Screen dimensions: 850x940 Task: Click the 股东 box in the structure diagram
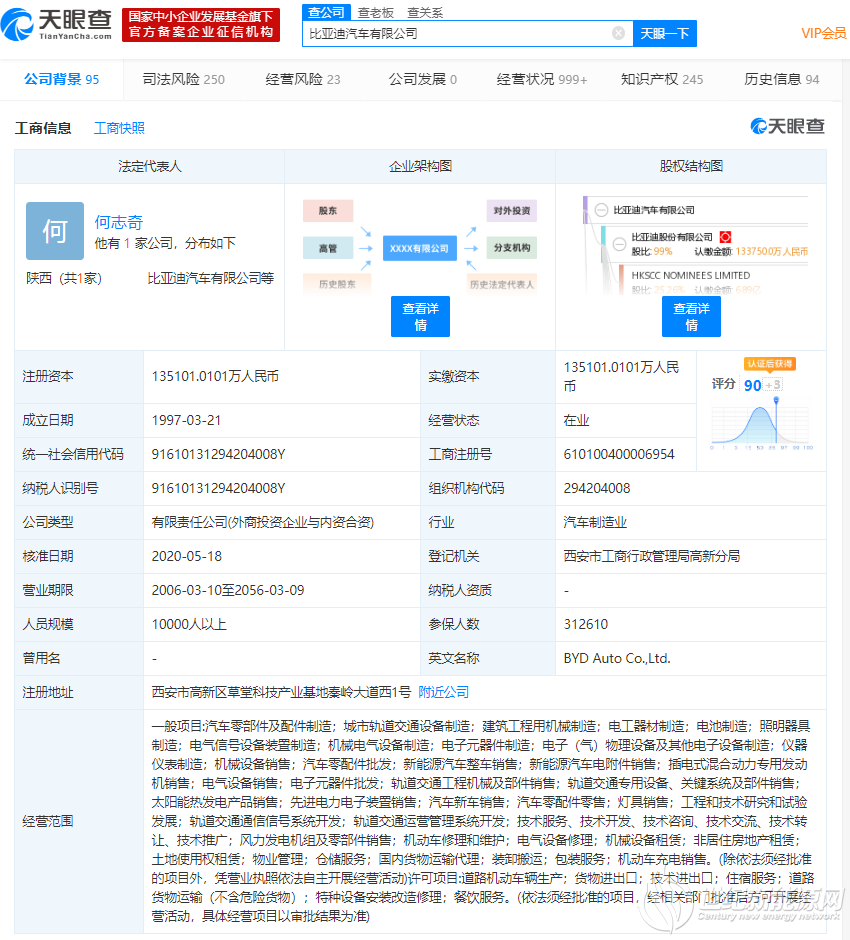pyautogui.click(x=328, y=210)
